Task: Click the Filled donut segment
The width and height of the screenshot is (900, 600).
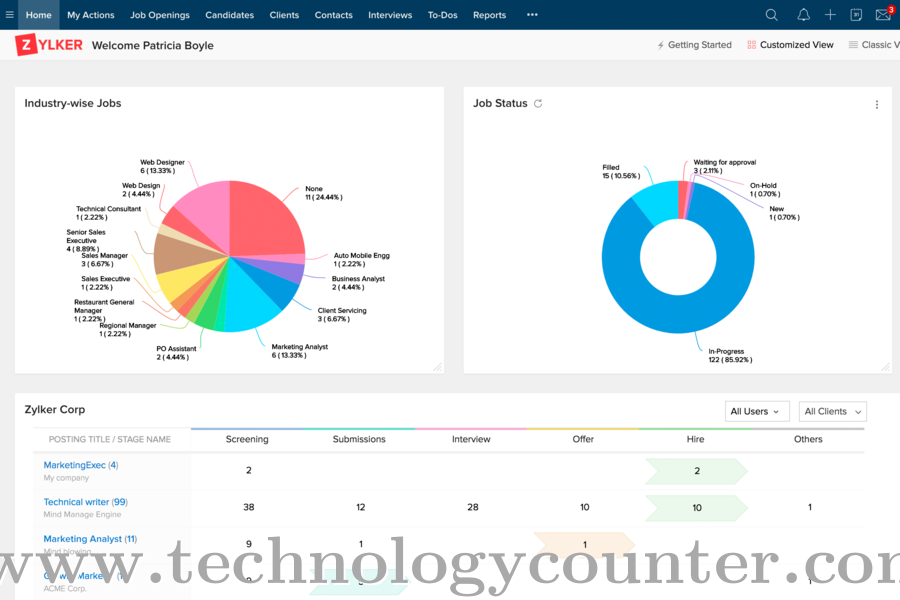Action: pos(657,202)
